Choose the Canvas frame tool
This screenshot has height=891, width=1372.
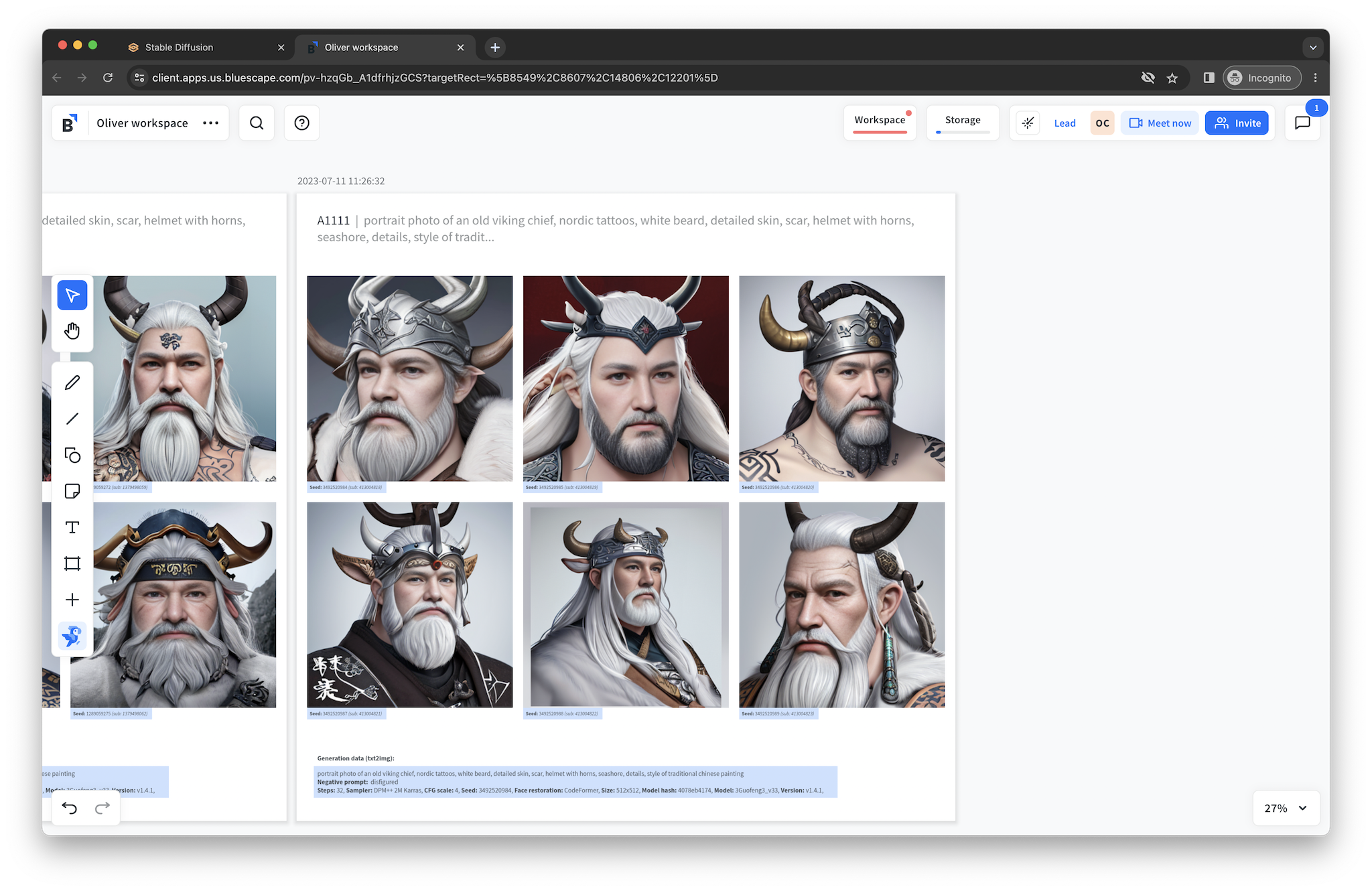72,563
